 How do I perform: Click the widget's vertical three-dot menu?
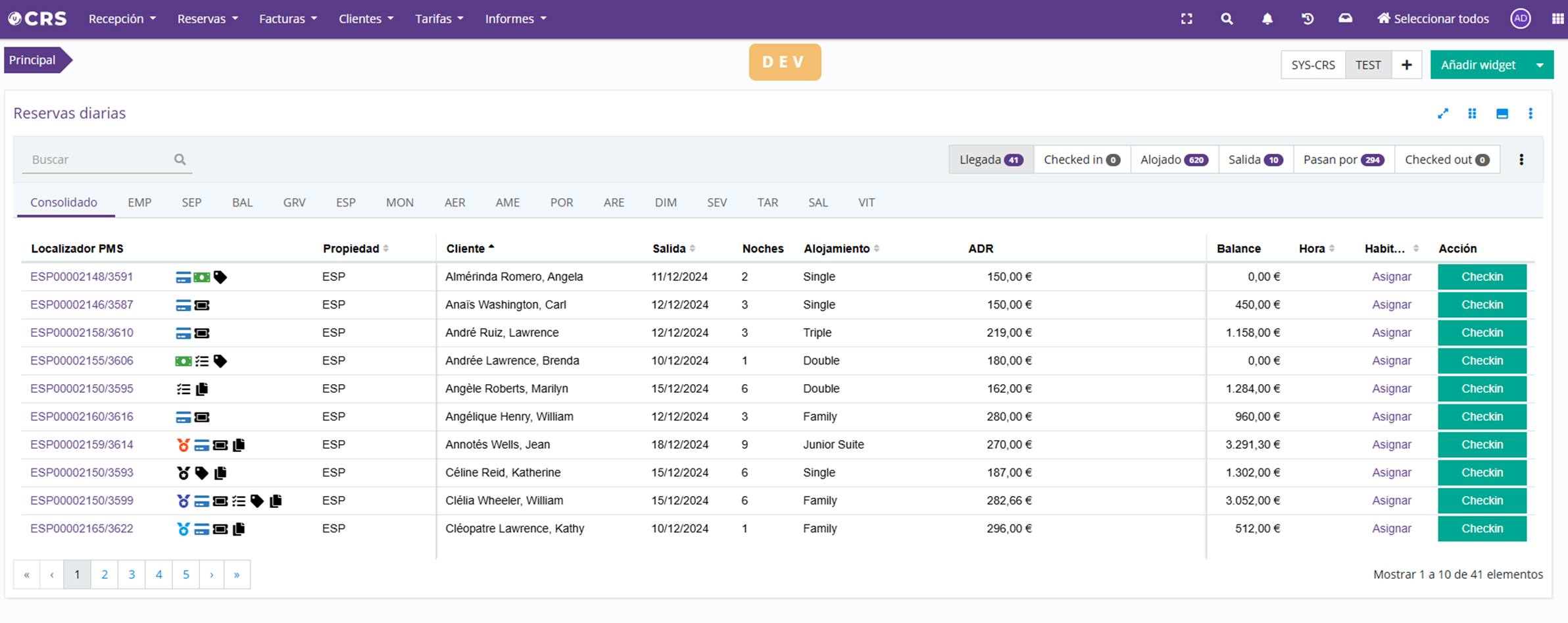[1531, 114]
